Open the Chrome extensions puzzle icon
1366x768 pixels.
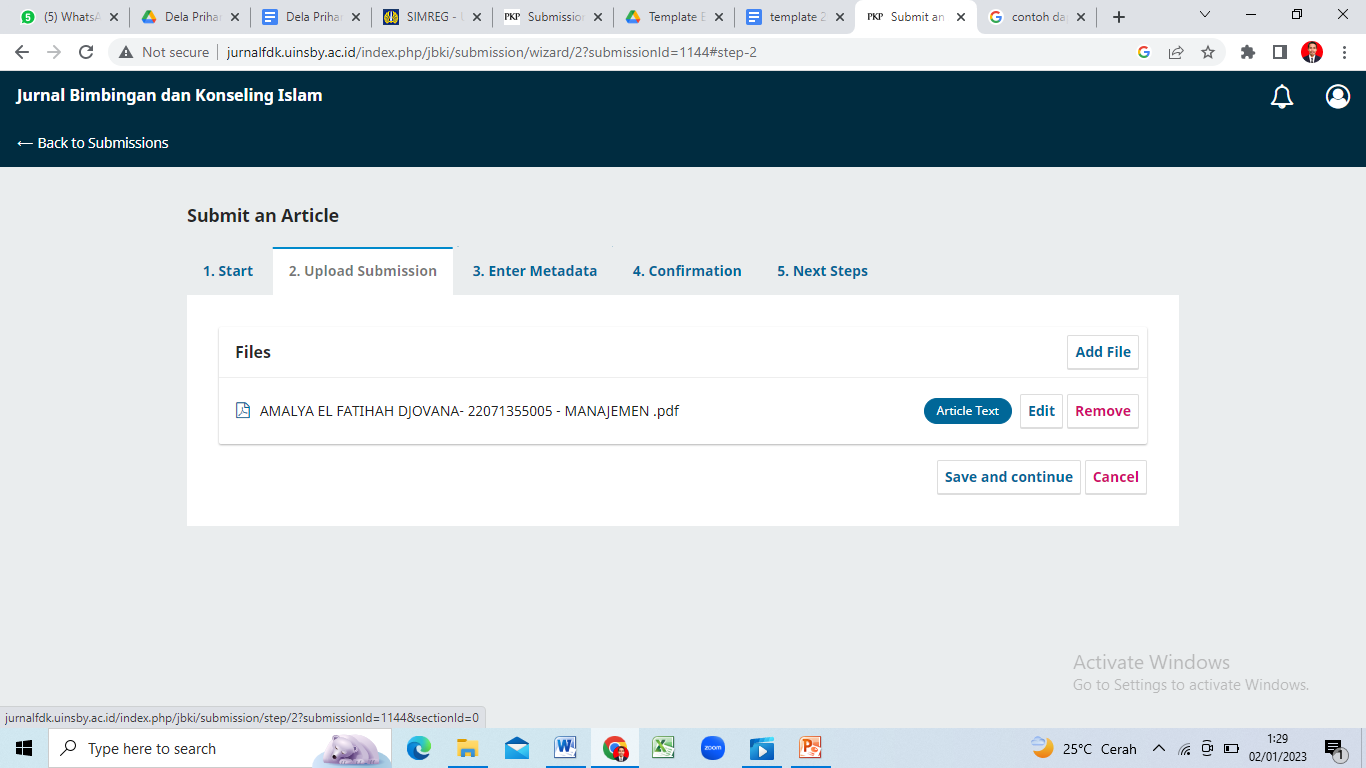click(1247, 52)
